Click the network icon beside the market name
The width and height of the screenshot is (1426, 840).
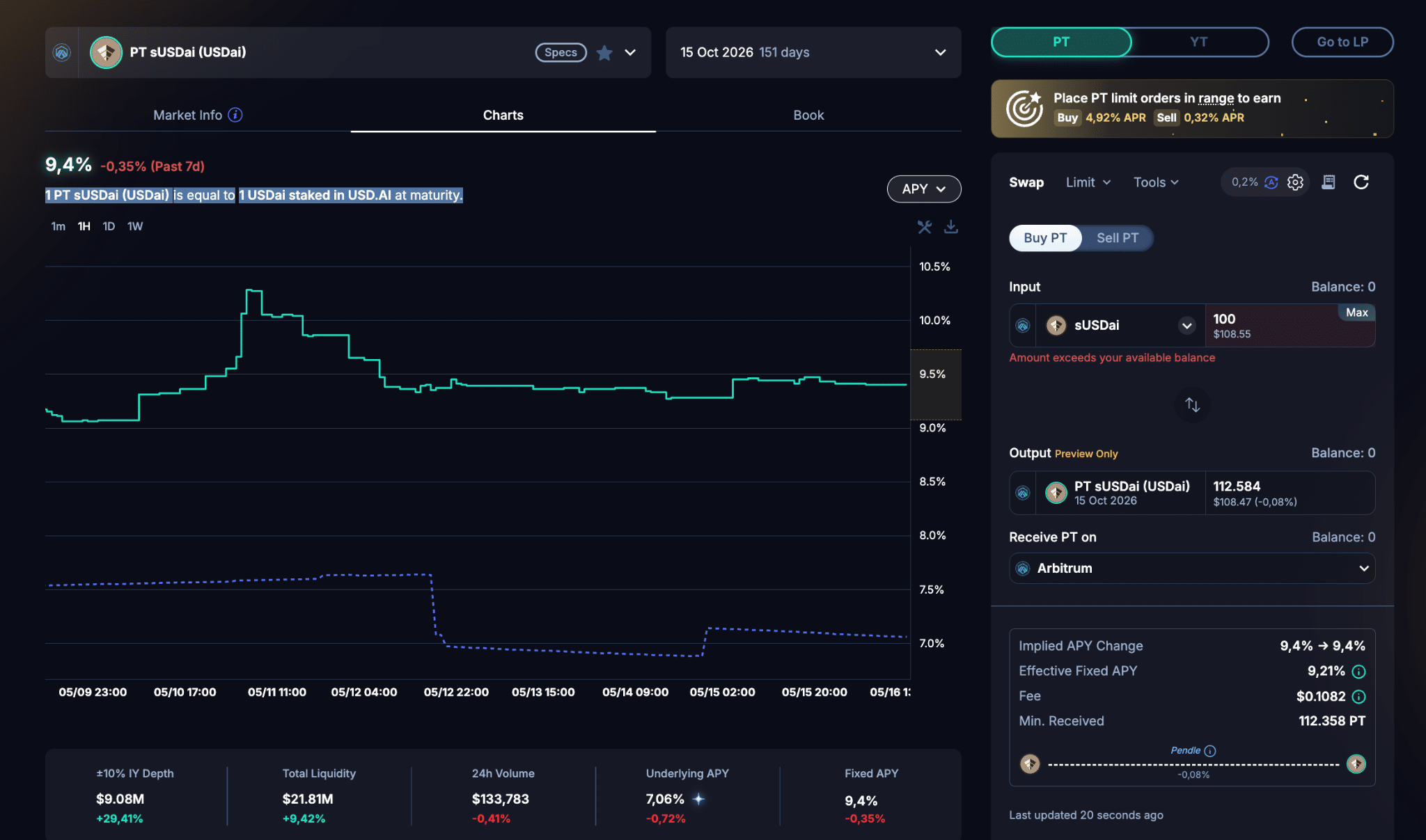tap(62, 52)
